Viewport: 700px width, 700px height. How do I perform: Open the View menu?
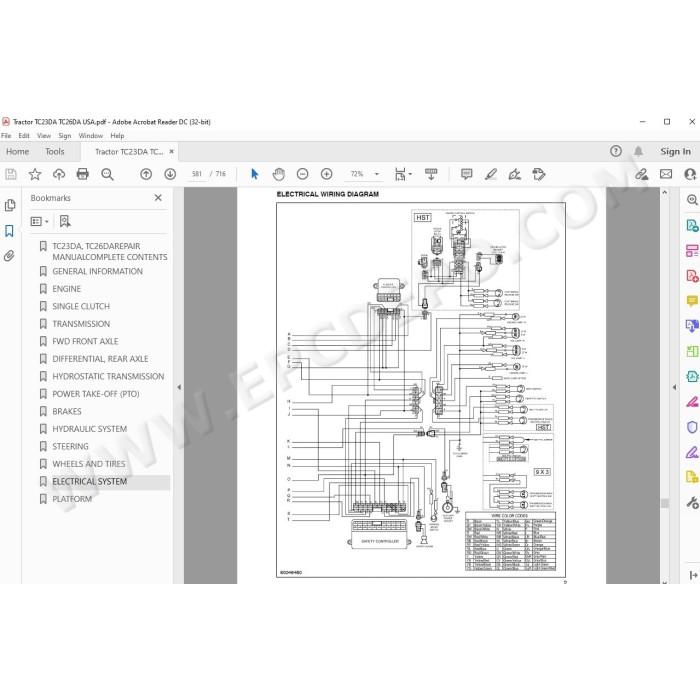pyautogui.click(x=44, y=136)
